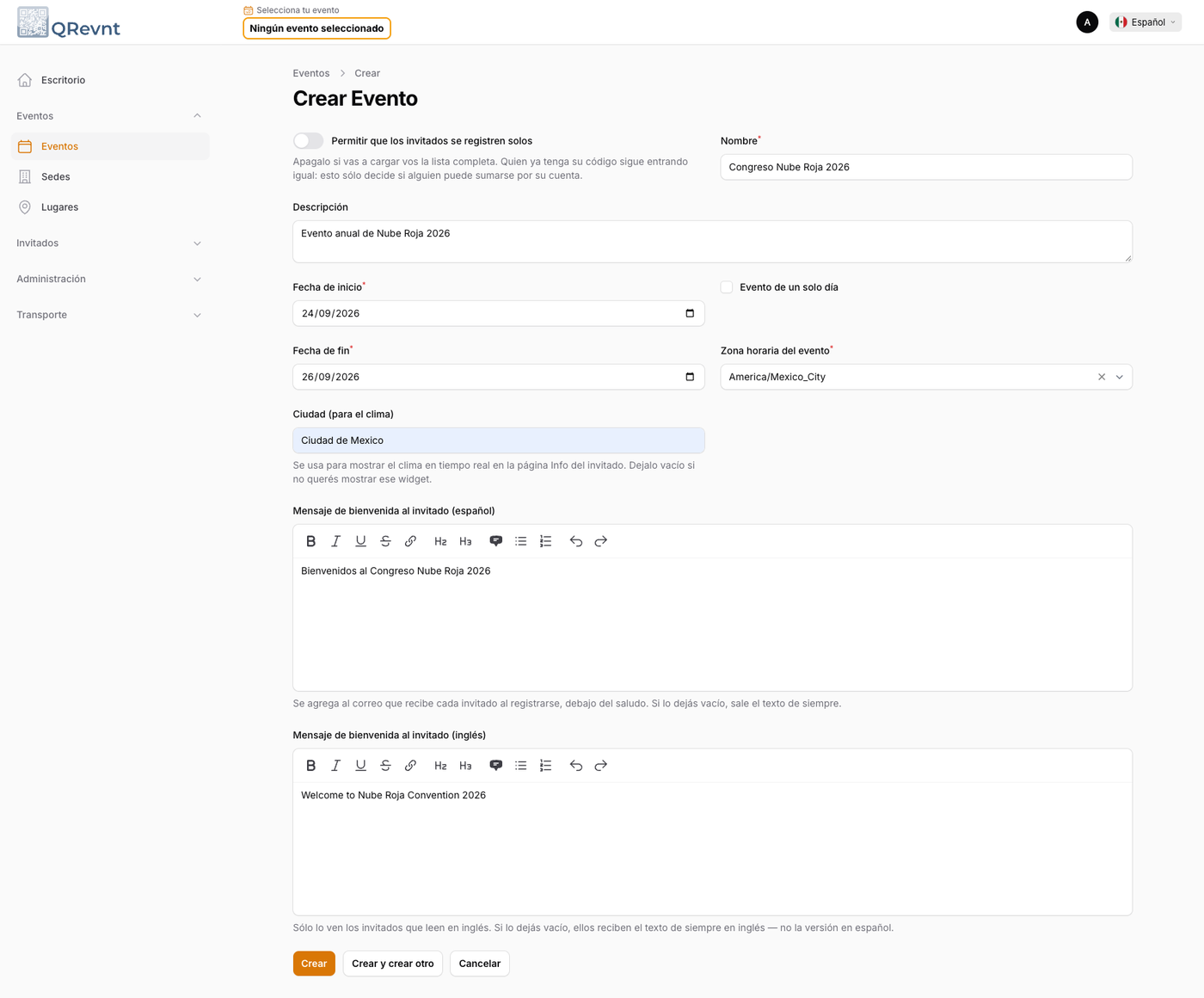This screenshot has width=1204, height=998.
Task: Open Lugares in the sidebar
Action: (x=110, y=207)
